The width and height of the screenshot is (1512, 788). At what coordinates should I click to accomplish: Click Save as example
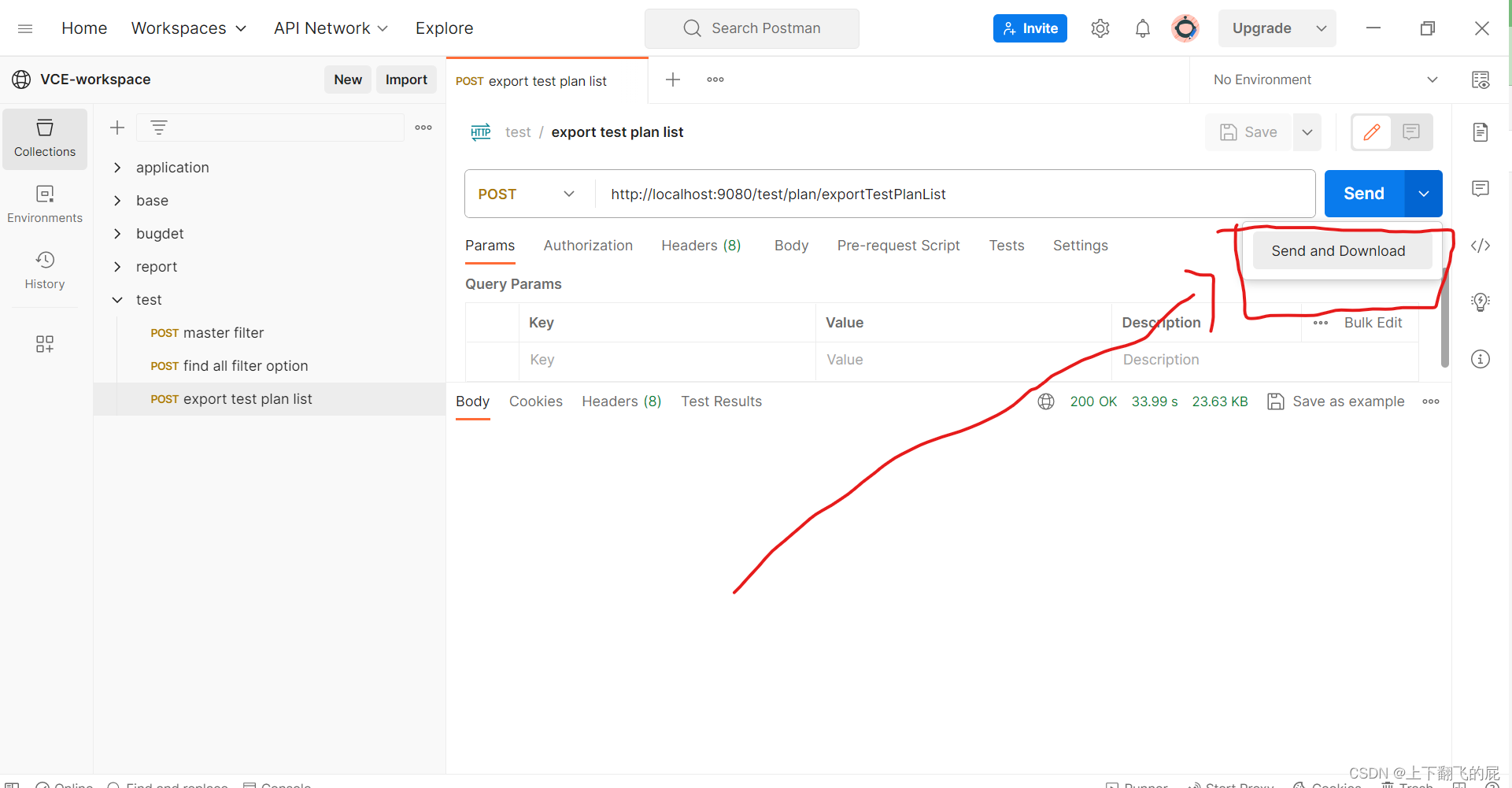[1336, 401]
